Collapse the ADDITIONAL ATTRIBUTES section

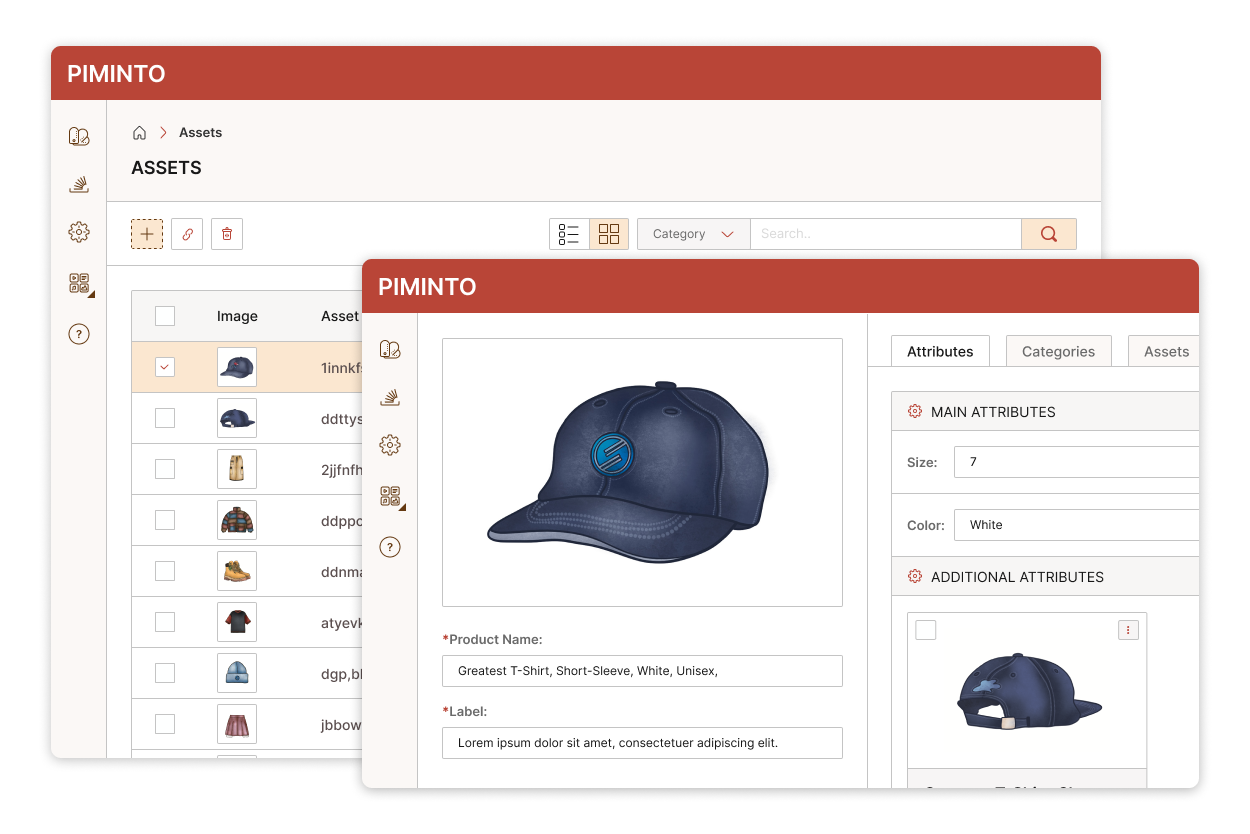tap(1017, 577)
